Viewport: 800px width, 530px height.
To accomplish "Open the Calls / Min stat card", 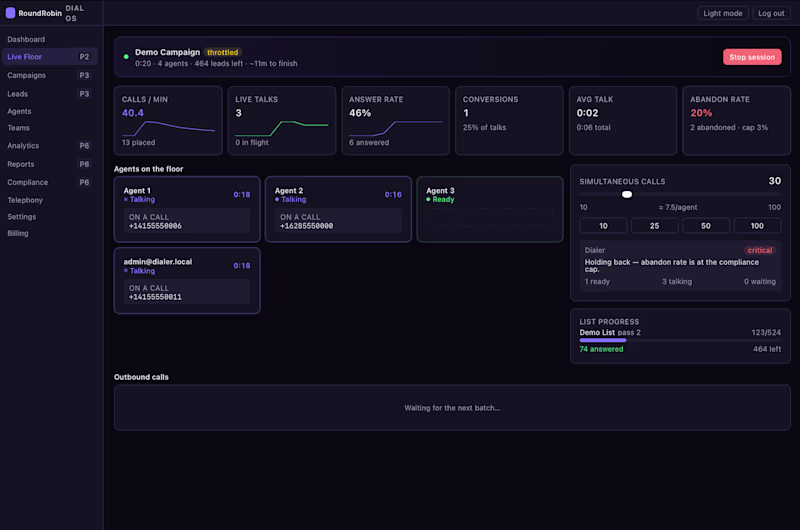I will coord(168,120).
